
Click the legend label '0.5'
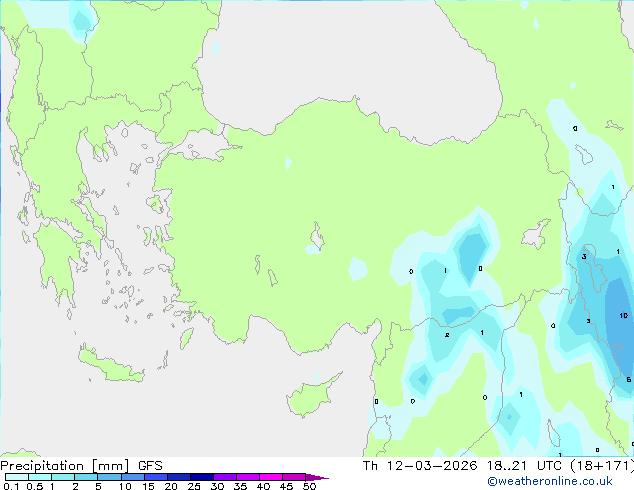34,486
